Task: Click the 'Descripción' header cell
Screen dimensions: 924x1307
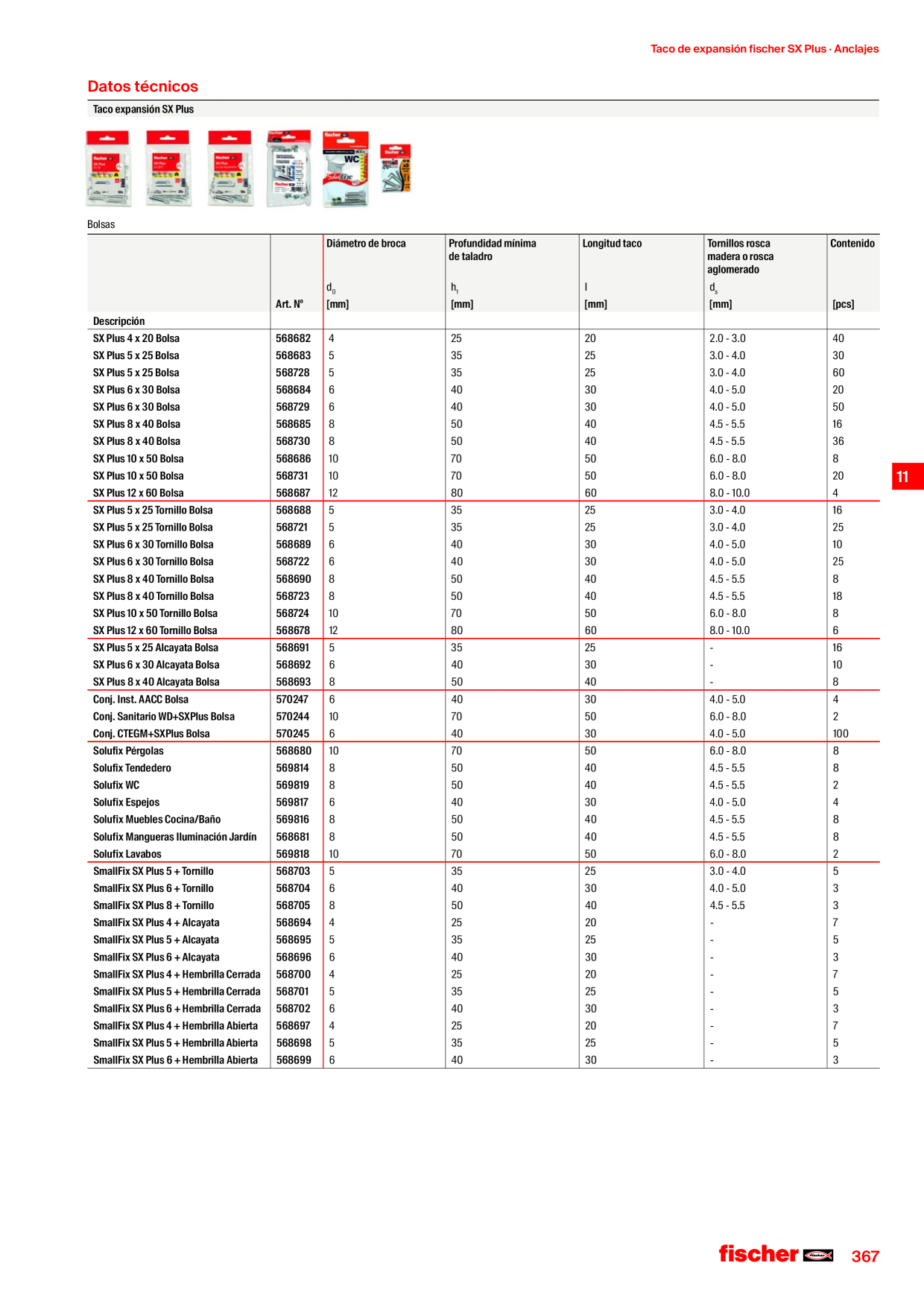Action: (x=119, y=321)
